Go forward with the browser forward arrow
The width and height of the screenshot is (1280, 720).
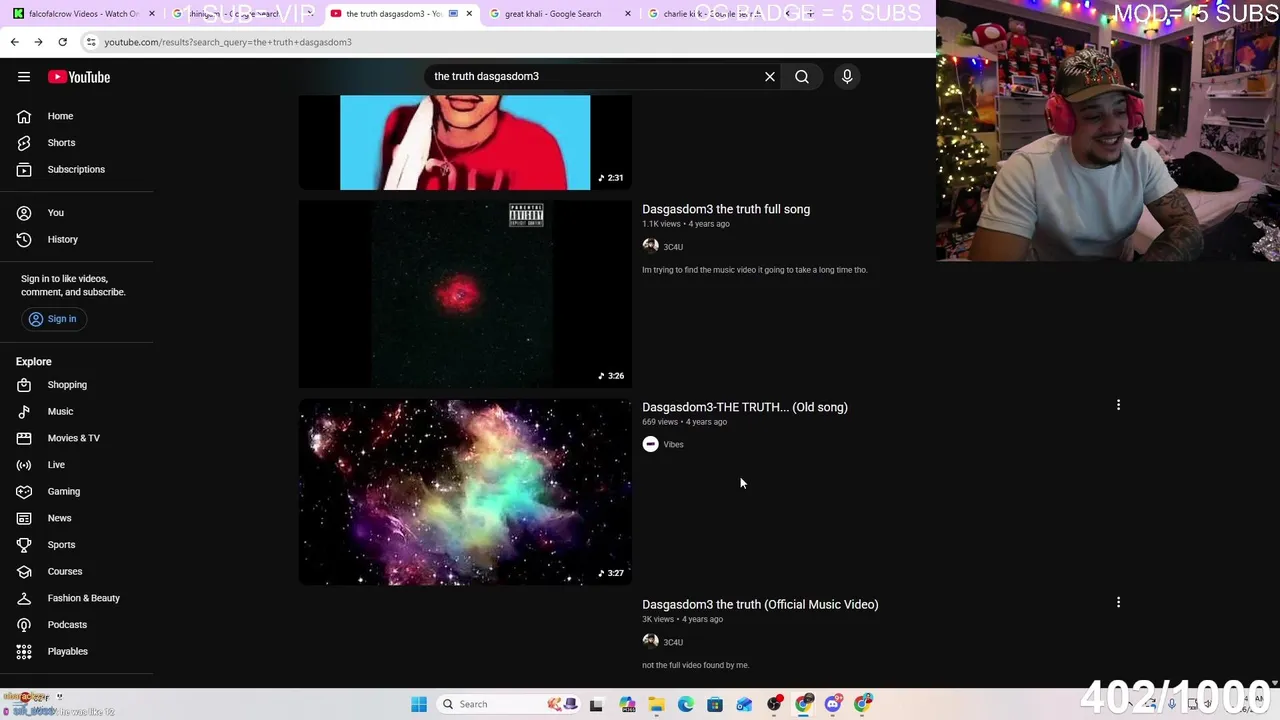[38, 42]
